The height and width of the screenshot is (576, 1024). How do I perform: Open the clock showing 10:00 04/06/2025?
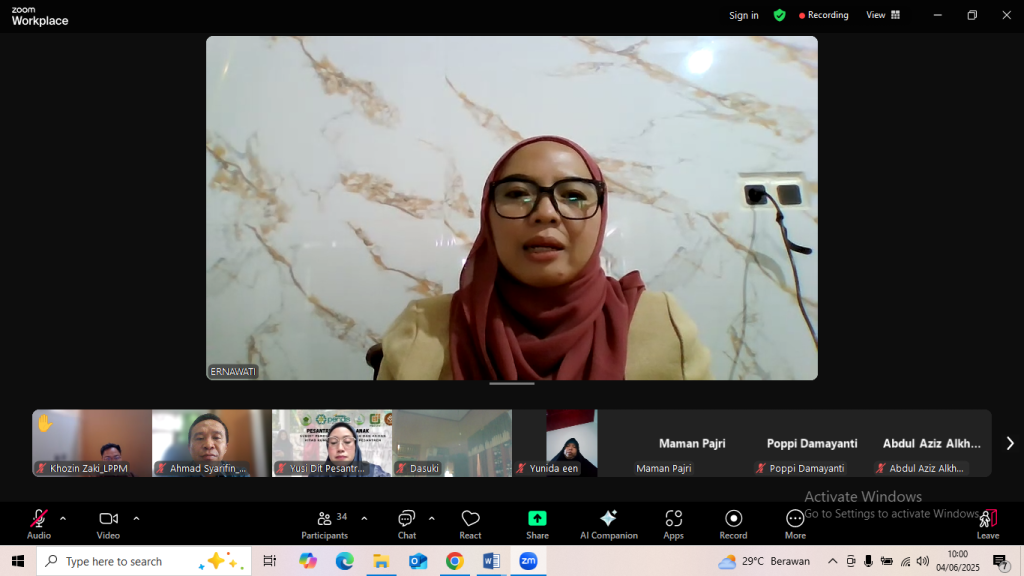[x=958, y=561]
